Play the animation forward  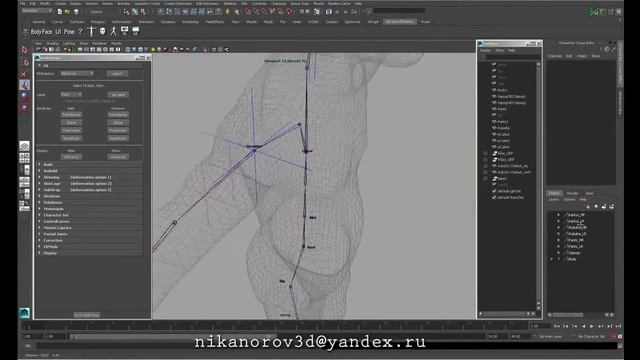point(592,326)
